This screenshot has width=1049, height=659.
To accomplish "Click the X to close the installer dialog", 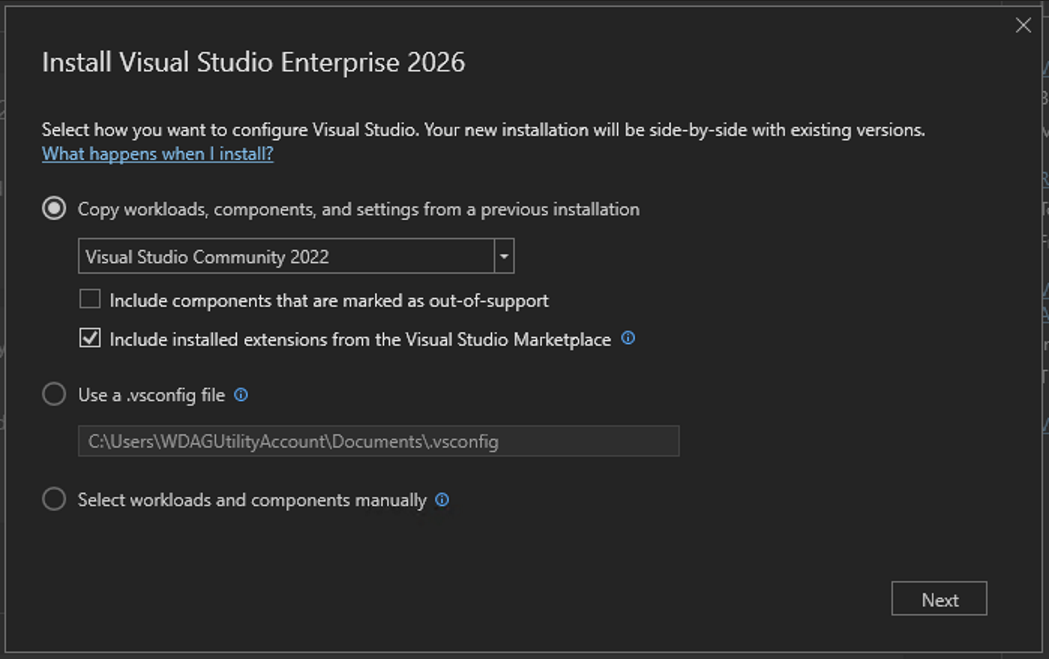I will pyautogui.click(x=1023, y=25).
